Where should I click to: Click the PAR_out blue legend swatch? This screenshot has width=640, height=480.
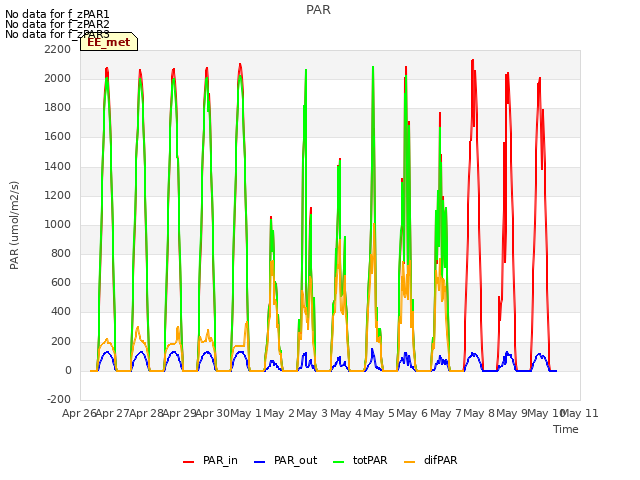[260, 462]
